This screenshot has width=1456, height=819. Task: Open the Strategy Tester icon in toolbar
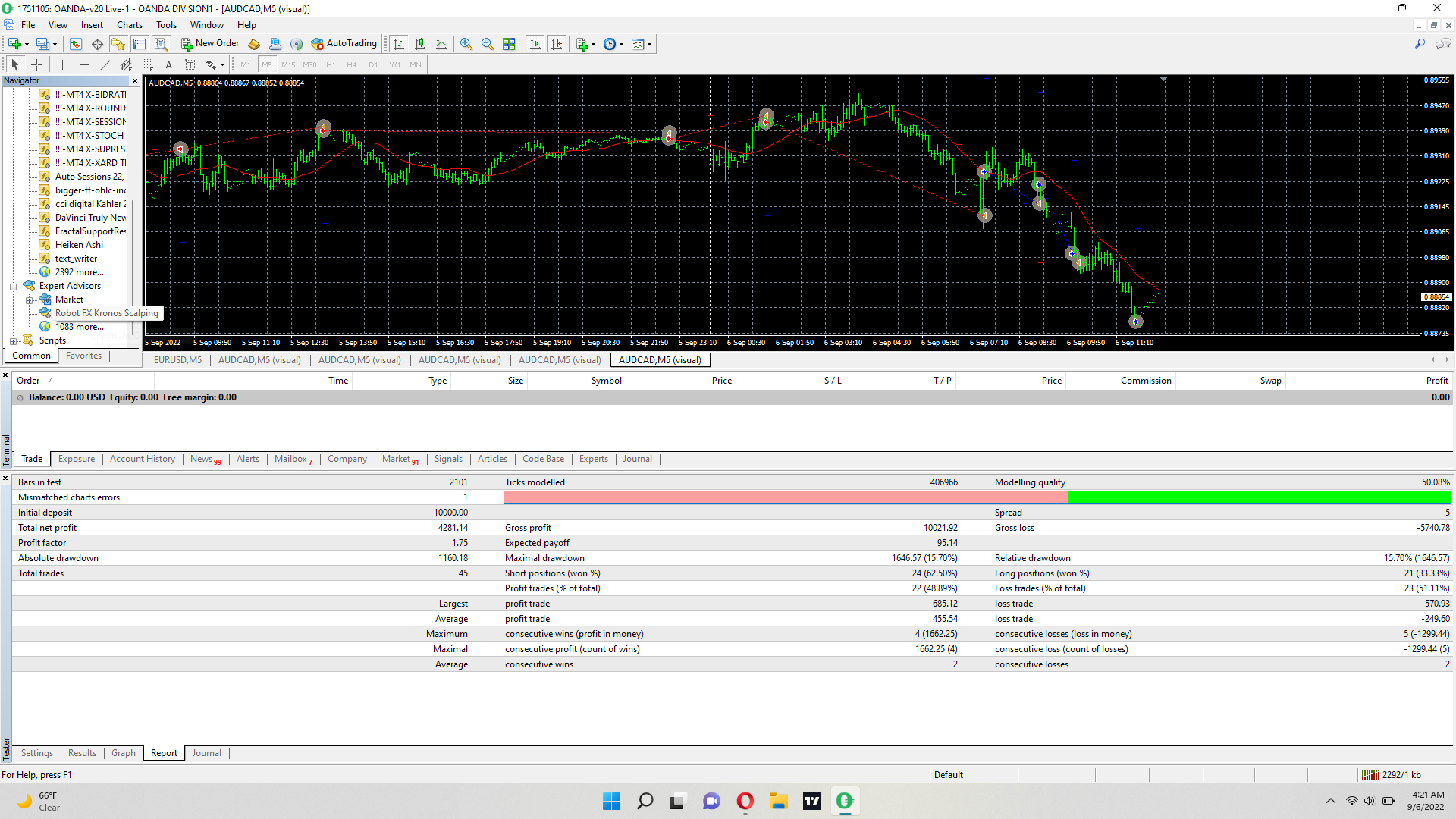(161, 44)
